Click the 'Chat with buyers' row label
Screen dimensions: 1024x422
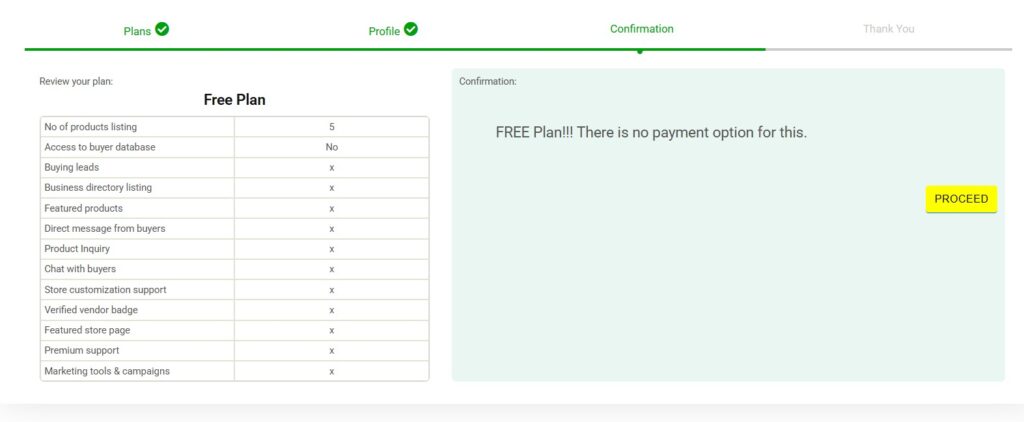point(80,269)
